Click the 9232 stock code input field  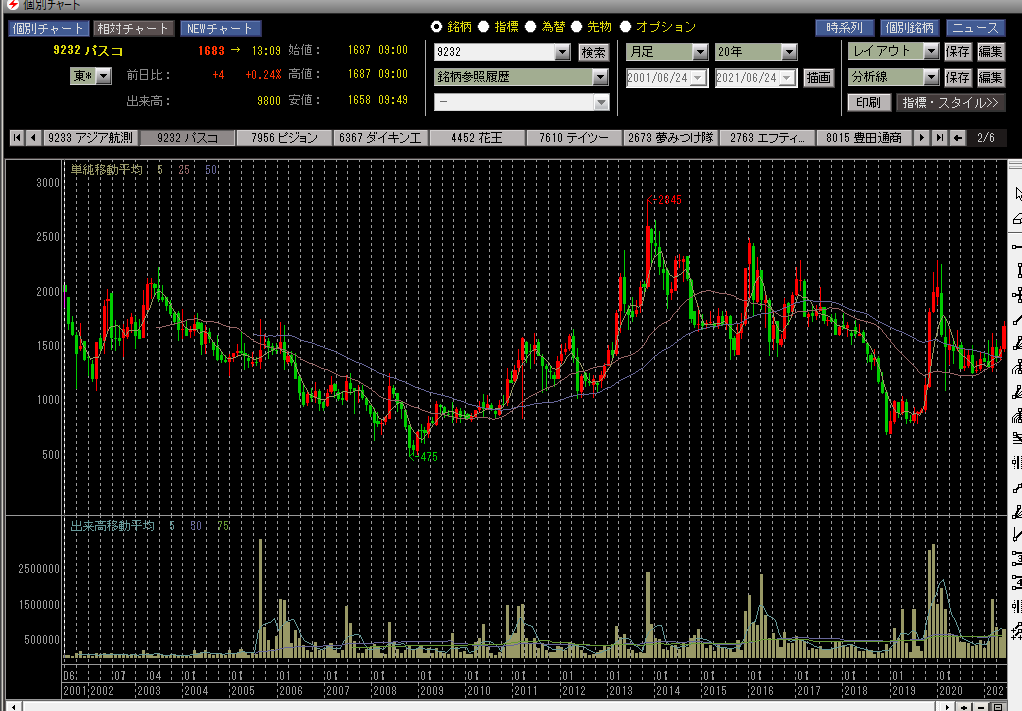[493, 52]
